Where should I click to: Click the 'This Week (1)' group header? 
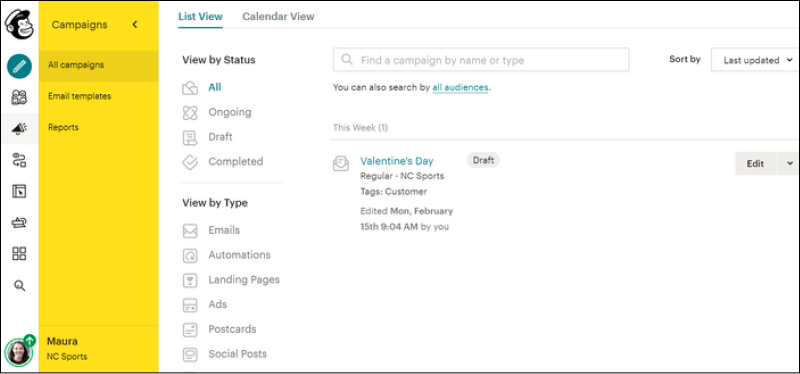click(x=360, y=128)
